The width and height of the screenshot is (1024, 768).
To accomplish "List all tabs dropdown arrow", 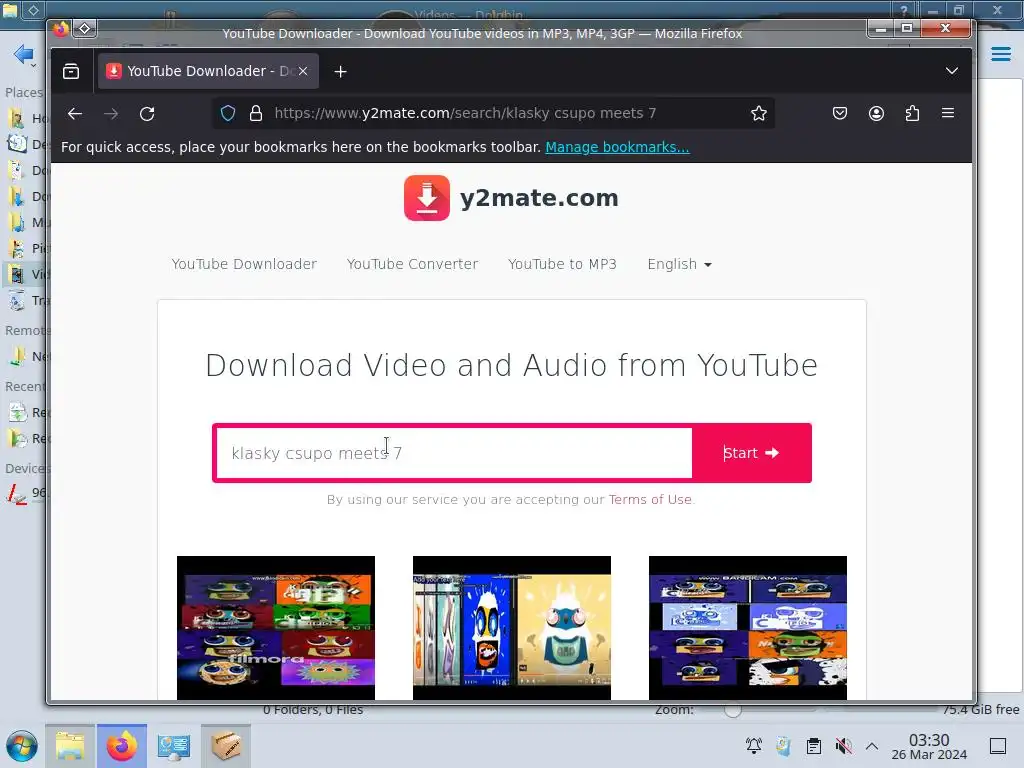I will (952, 71).
